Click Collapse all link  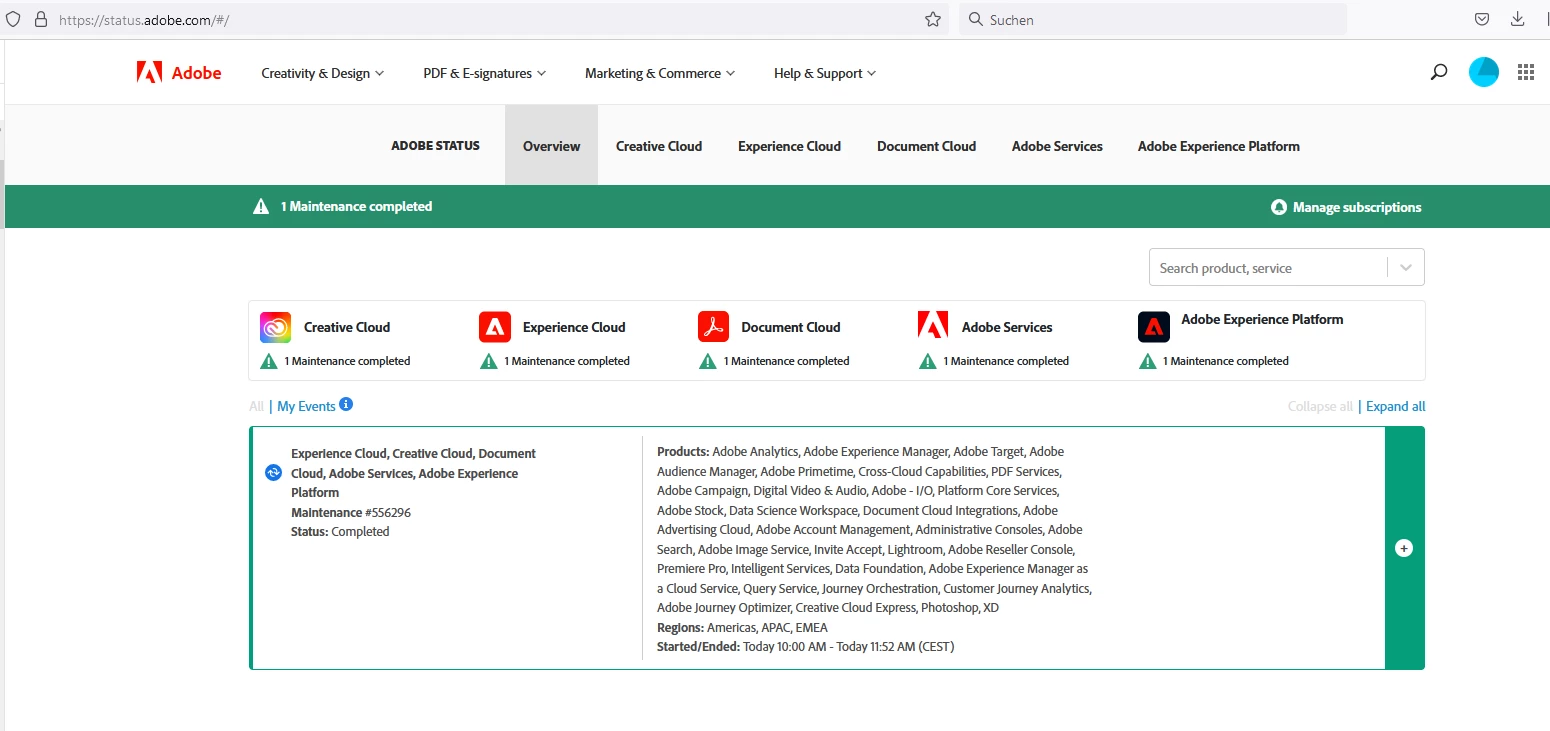1320,406
